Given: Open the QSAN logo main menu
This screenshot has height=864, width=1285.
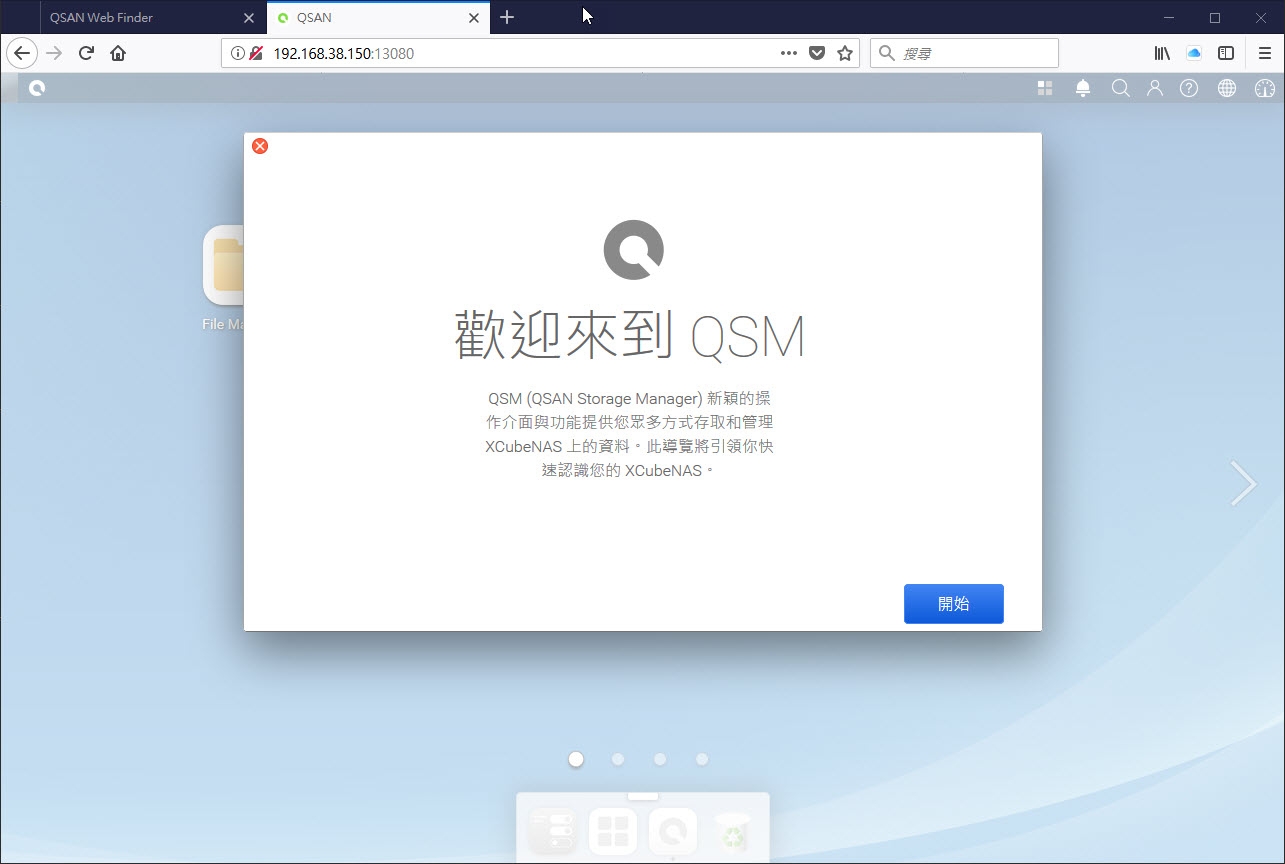Looking at the screenshot, I should tap(37, 88).
